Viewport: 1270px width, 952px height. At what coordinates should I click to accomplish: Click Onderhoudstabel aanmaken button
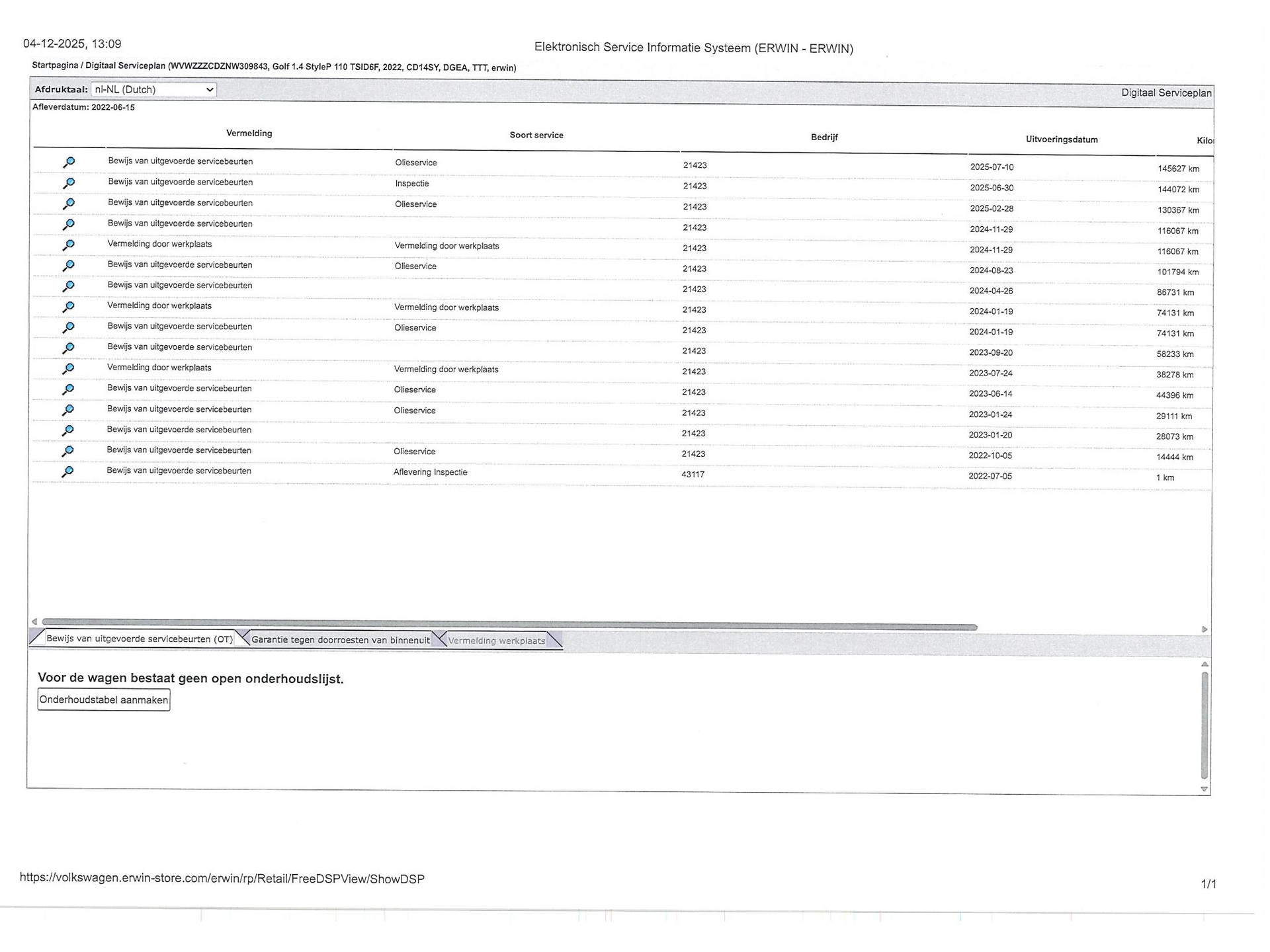click(104, 699)
